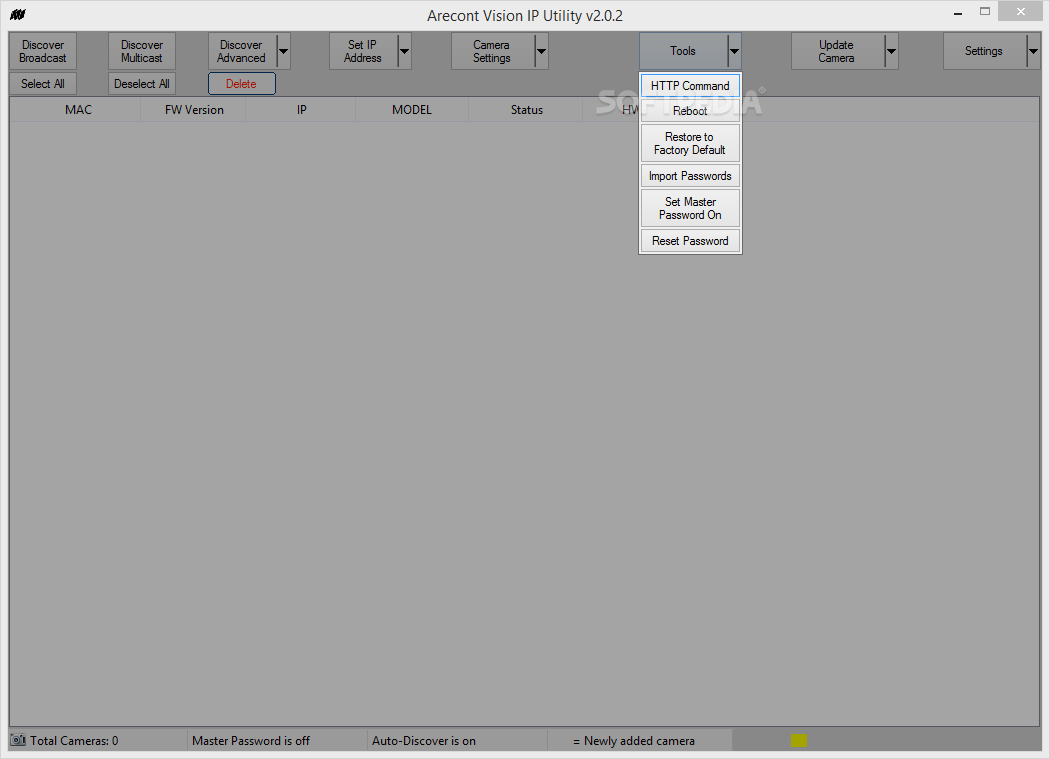Click Master Password is off status
Image resolution: width=1050 pixels, height=759 pixels.
pyautogui.click(x=251, y=741)
